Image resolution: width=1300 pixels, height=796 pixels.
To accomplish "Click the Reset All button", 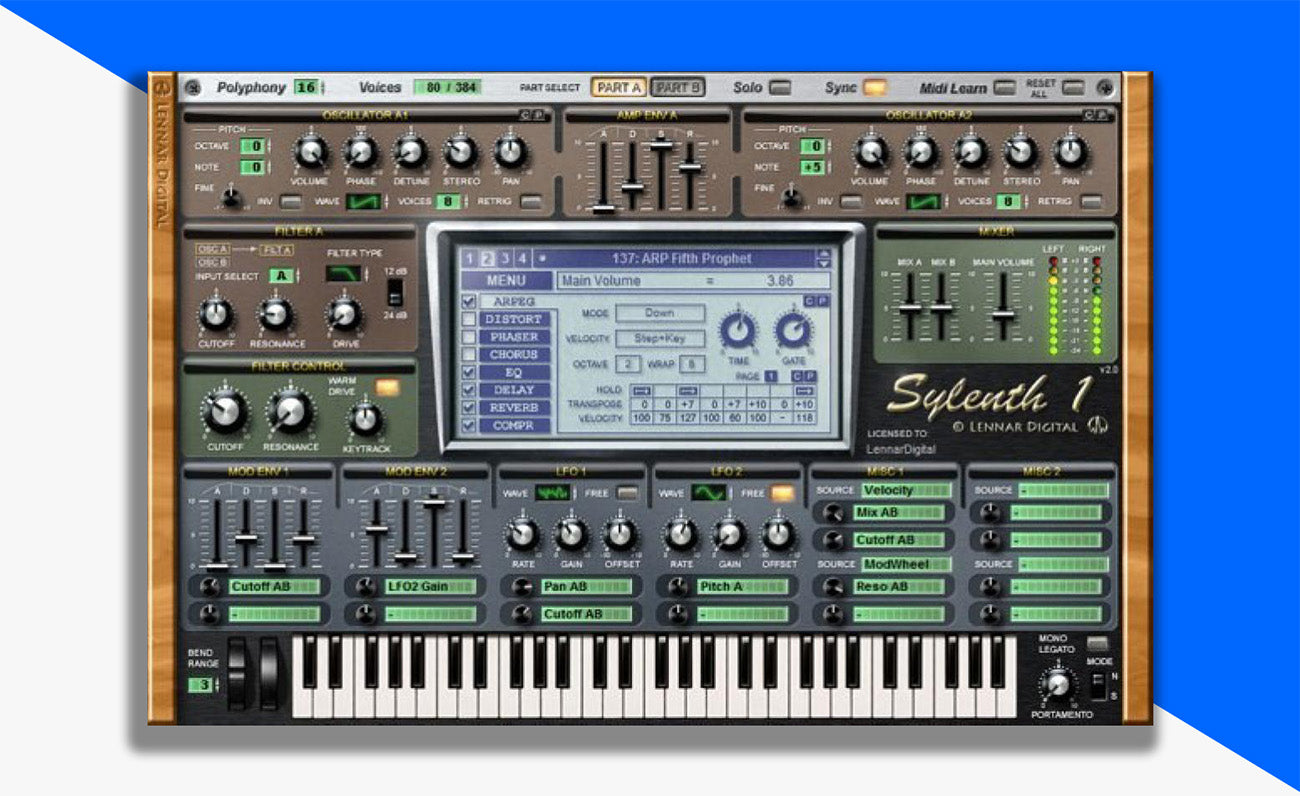I will (x=1073, y=88).
